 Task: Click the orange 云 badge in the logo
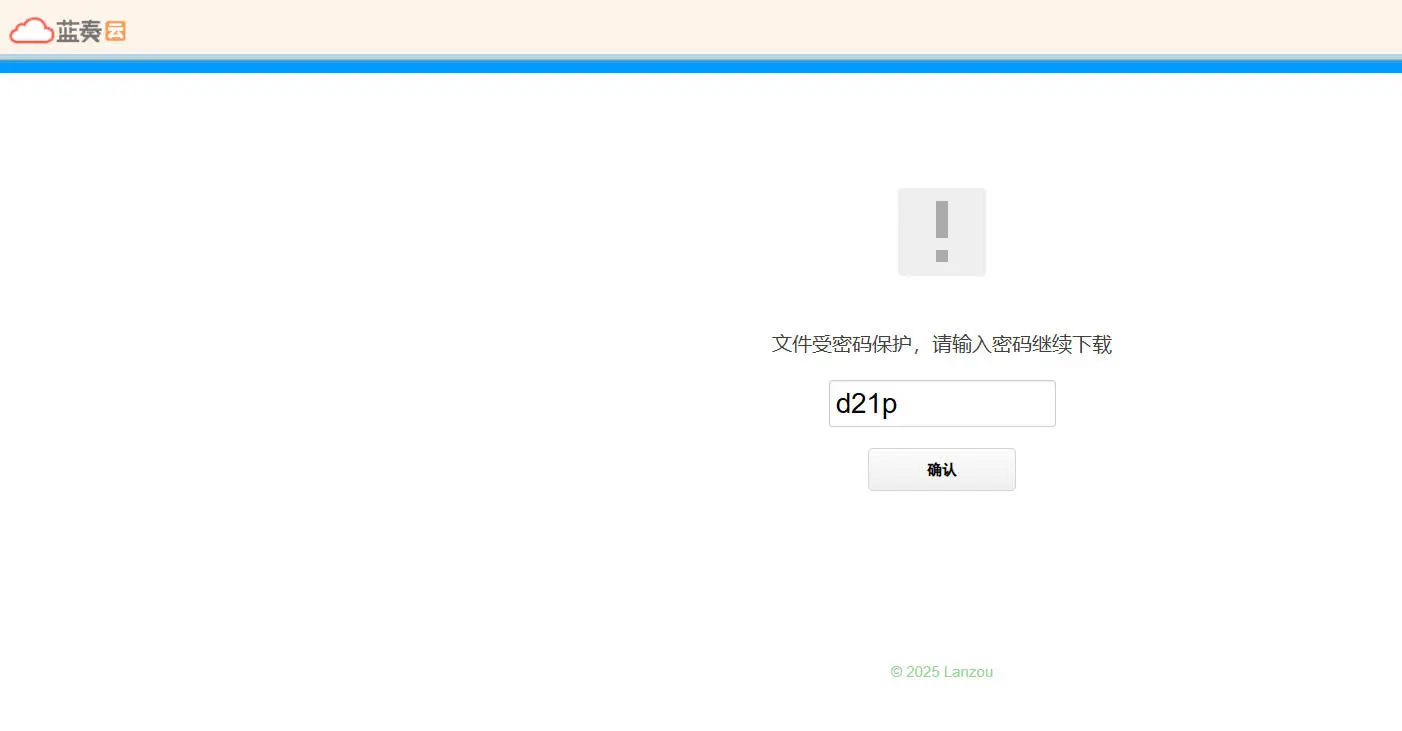tap(116, 31)
